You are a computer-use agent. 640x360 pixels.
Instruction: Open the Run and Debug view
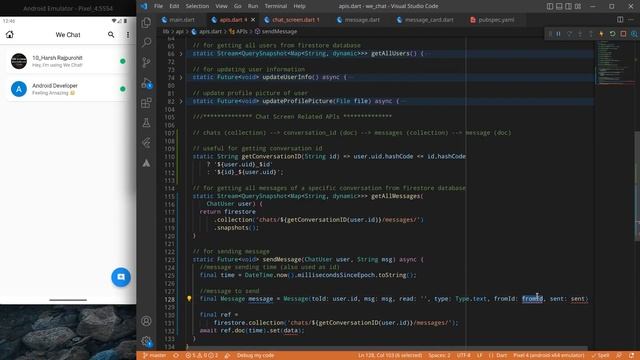(146, 83)
